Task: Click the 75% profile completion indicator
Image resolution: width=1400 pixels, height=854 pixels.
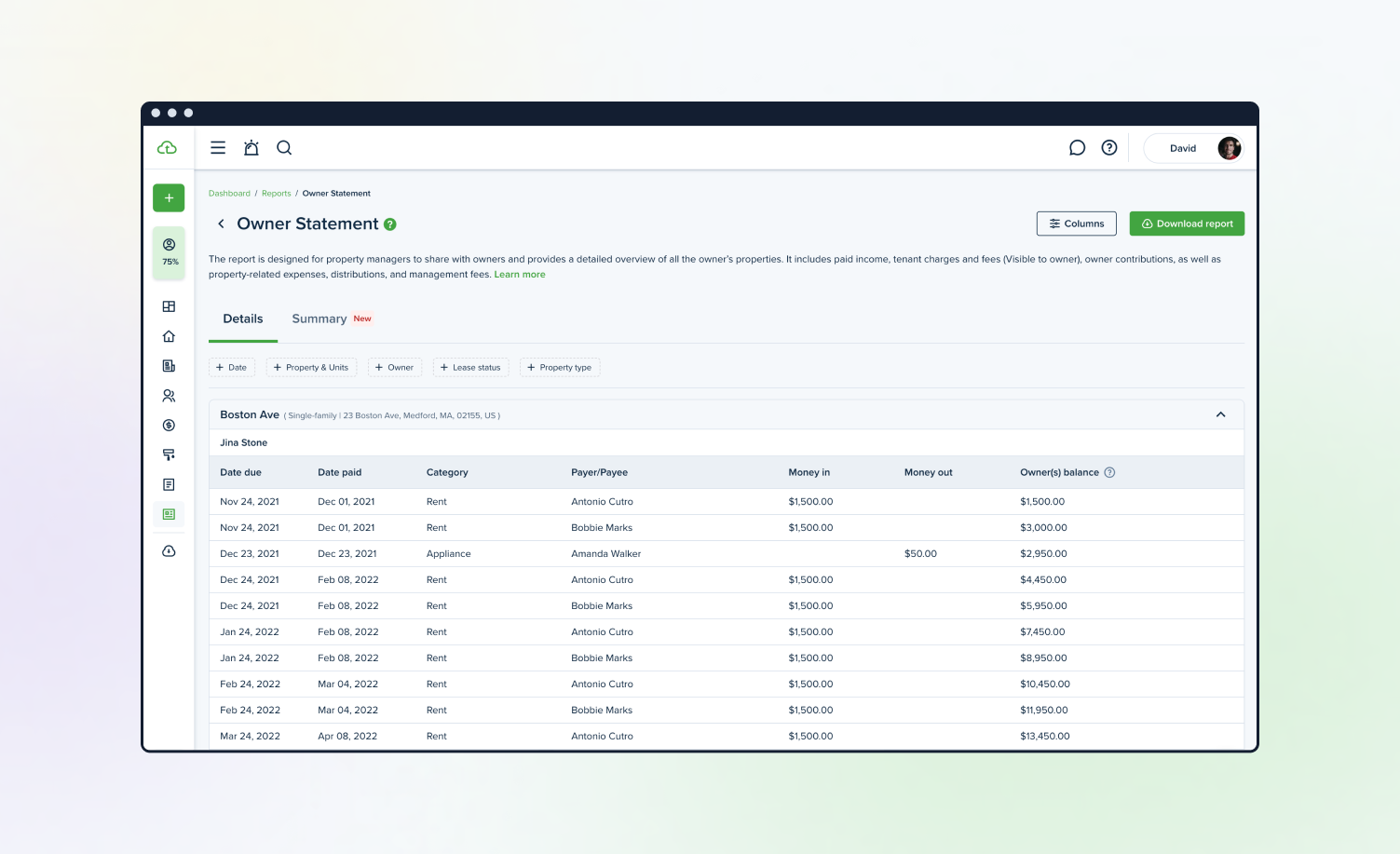Action: tap(170, 252)
